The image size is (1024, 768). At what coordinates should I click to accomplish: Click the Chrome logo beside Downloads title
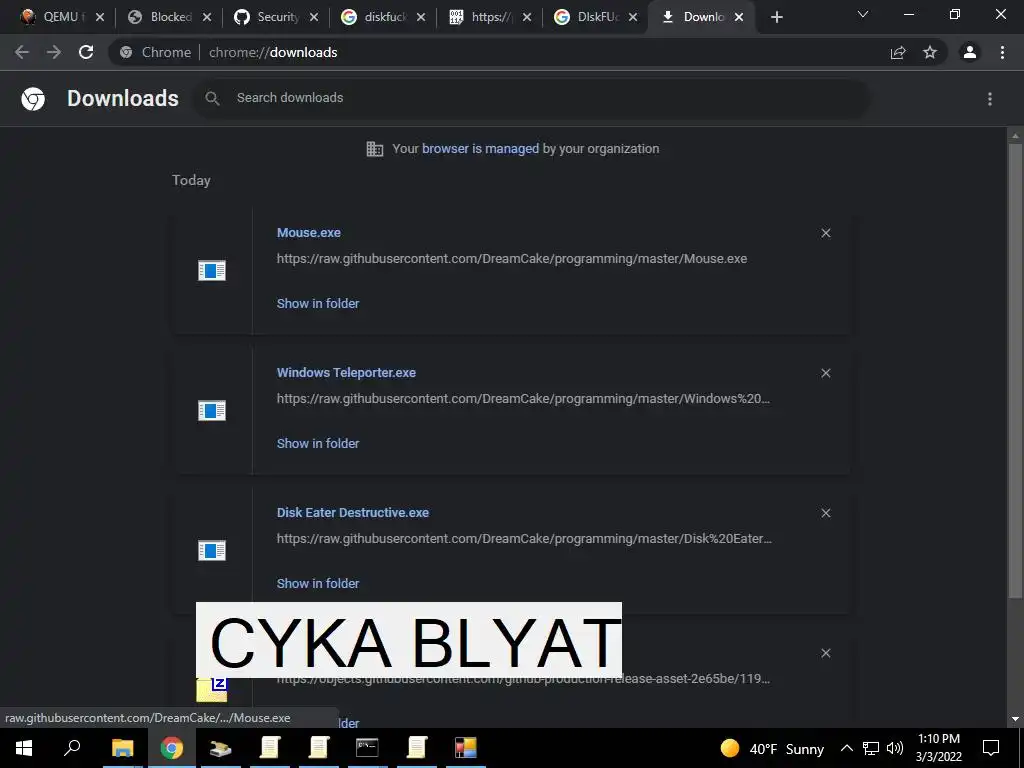(x=33, y=99)
